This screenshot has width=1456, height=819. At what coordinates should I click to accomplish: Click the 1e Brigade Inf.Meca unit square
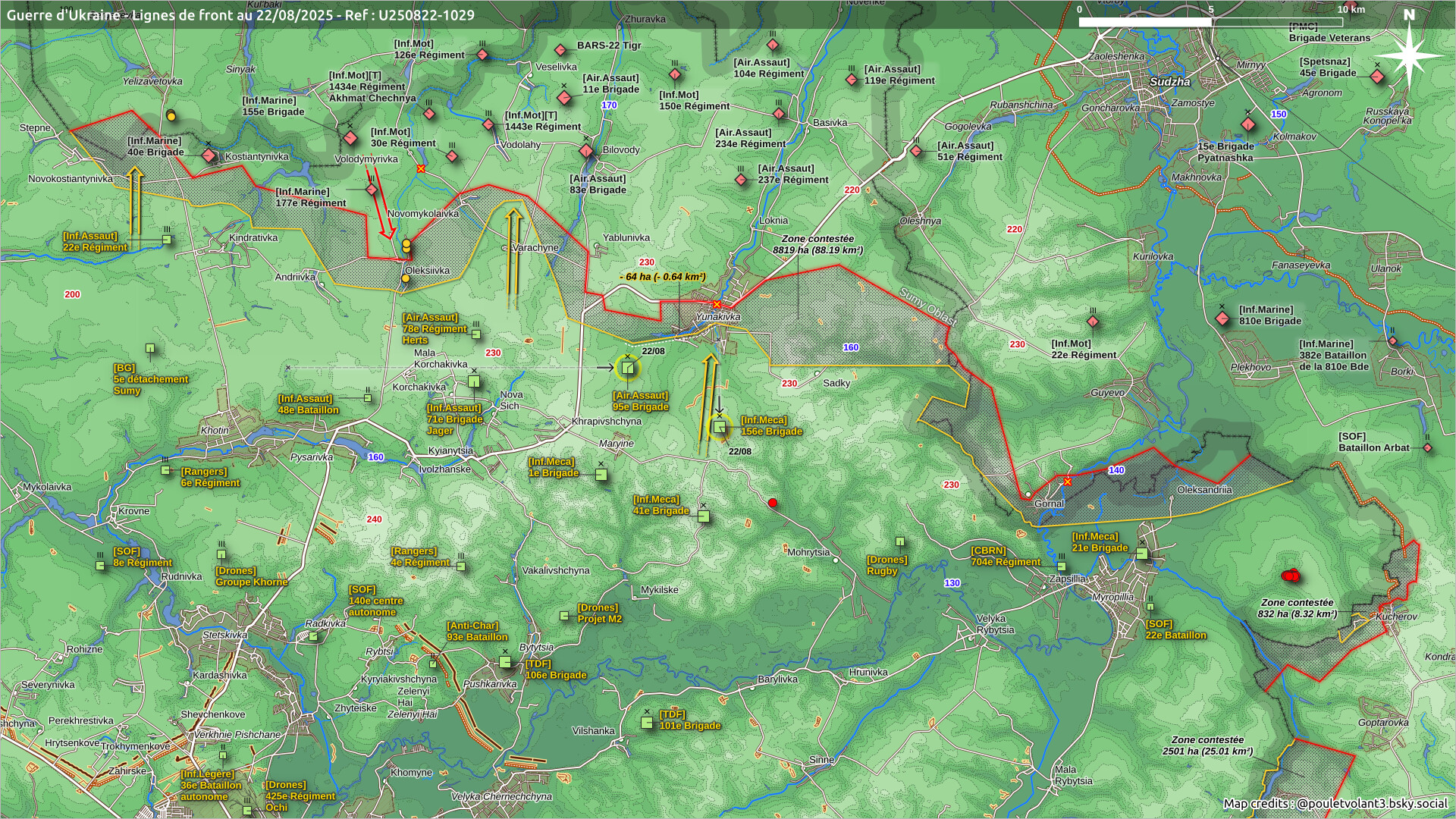[x=601, y=475]
